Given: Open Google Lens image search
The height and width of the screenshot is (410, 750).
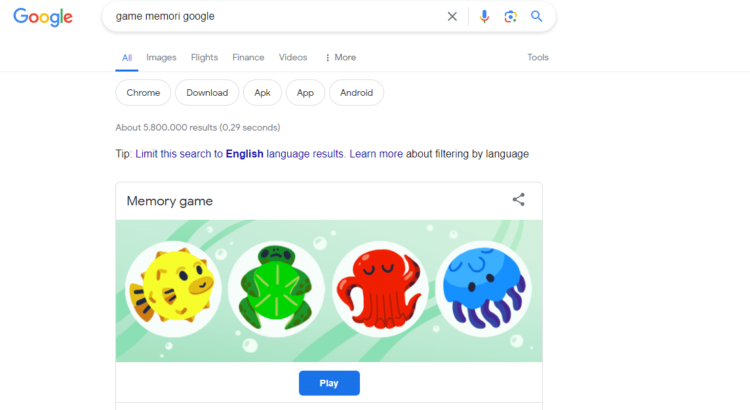Looking at the screenshot, I should tap(510, 16).
